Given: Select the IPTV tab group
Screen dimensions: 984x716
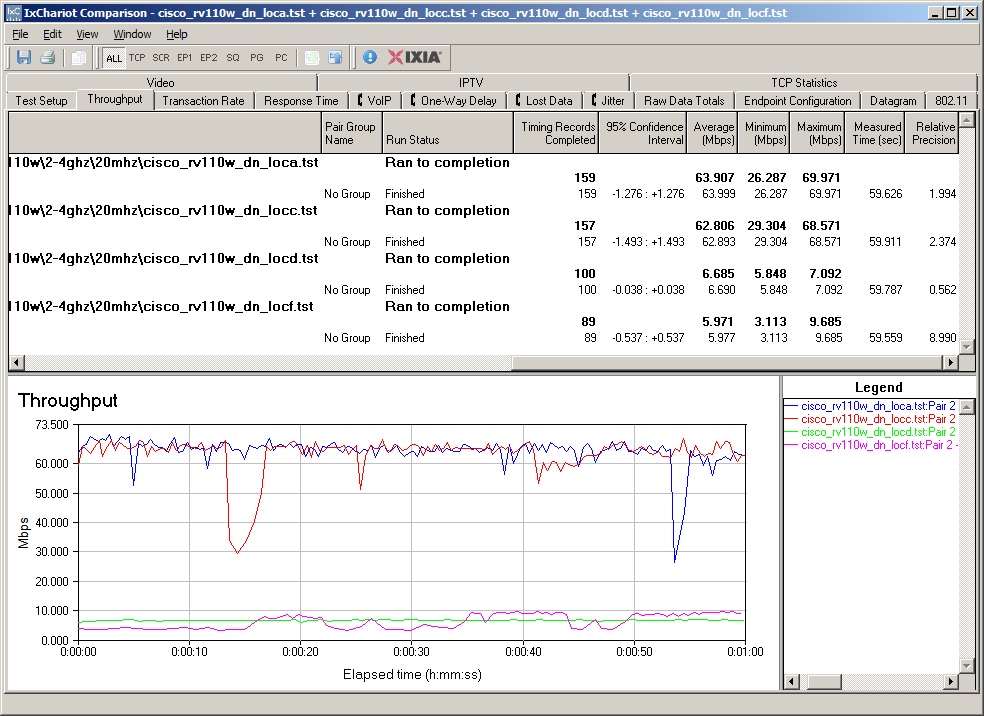Looking at the screenshot, I should coord(471,82).
